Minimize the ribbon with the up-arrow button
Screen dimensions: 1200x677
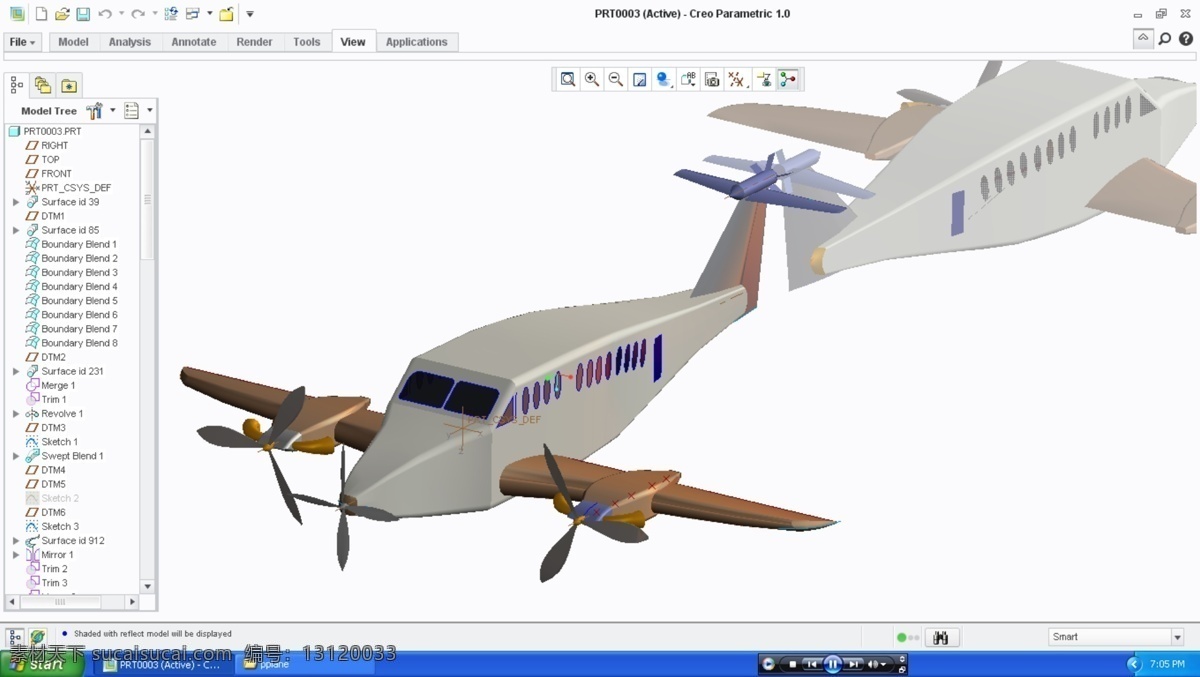coord(1143,38)
